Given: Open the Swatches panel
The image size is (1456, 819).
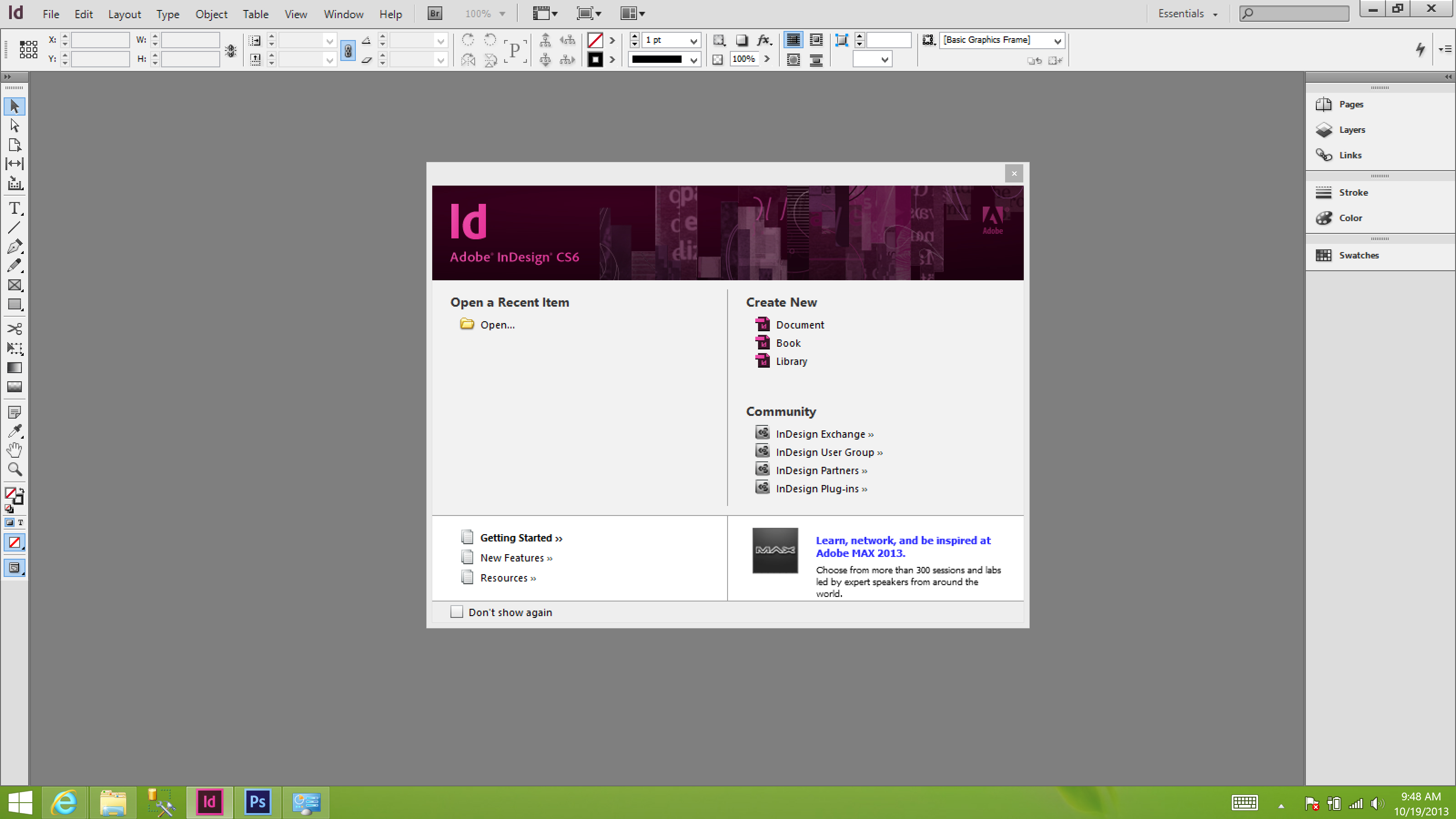Looking at the screenshot, I should 1358,254.
